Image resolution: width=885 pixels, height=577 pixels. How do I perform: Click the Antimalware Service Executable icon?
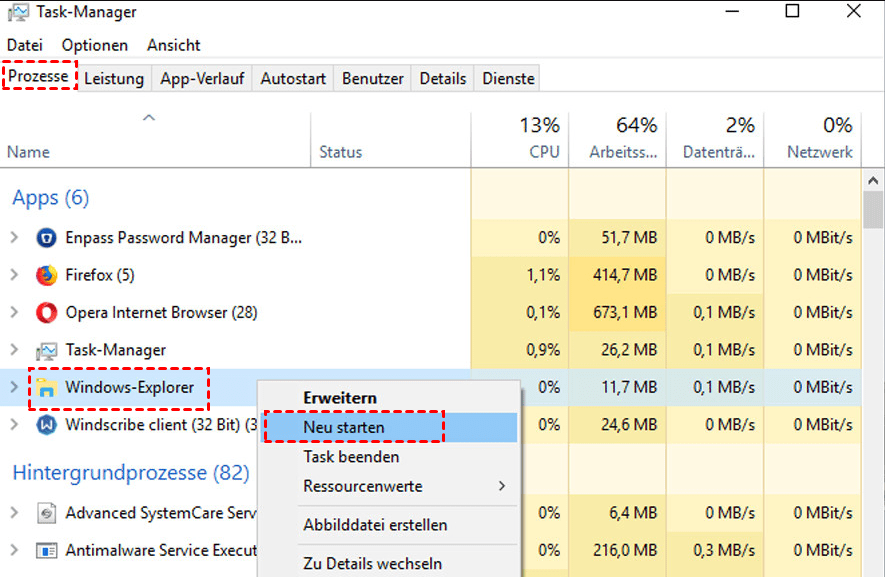tap(46, 551)
